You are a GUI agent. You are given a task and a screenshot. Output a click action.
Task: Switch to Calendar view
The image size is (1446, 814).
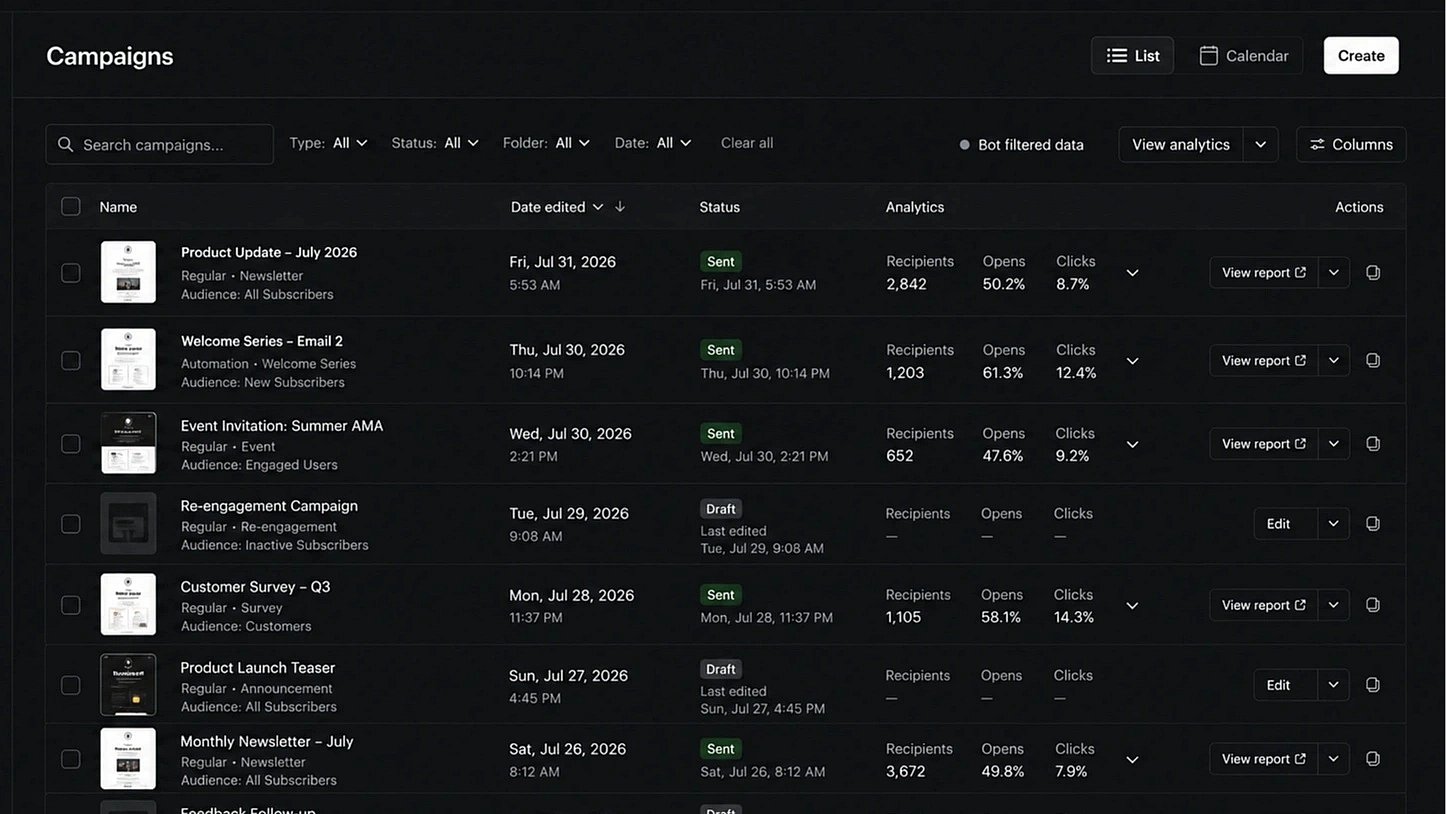[1243, 55]
